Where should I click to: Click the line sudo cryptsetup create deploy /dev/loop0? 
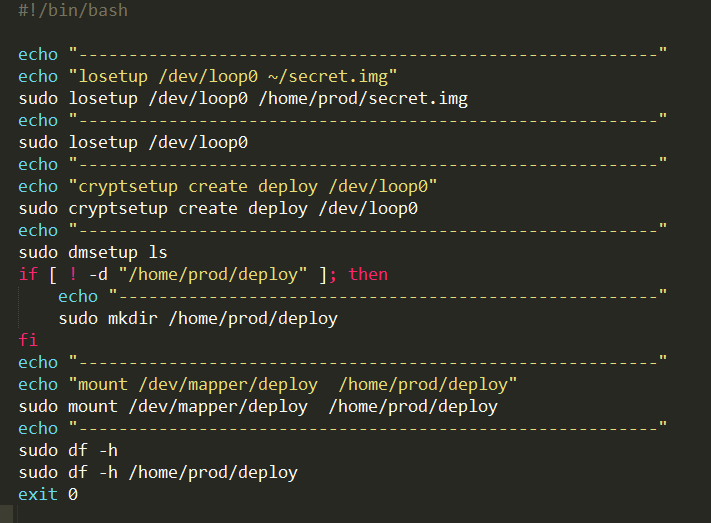click(218, 209)
